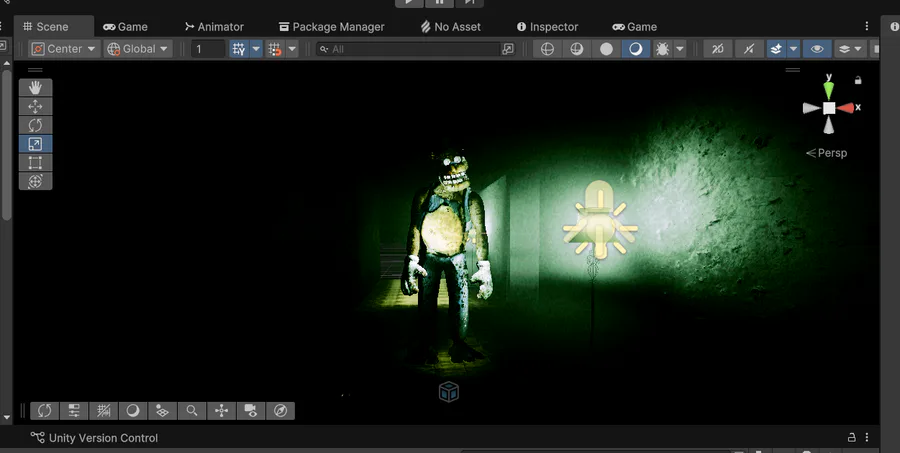This screenshot has width=900, height=453.
Task: Click the grid hash icon in bottom overlay
Action: (x=104, y=411)
